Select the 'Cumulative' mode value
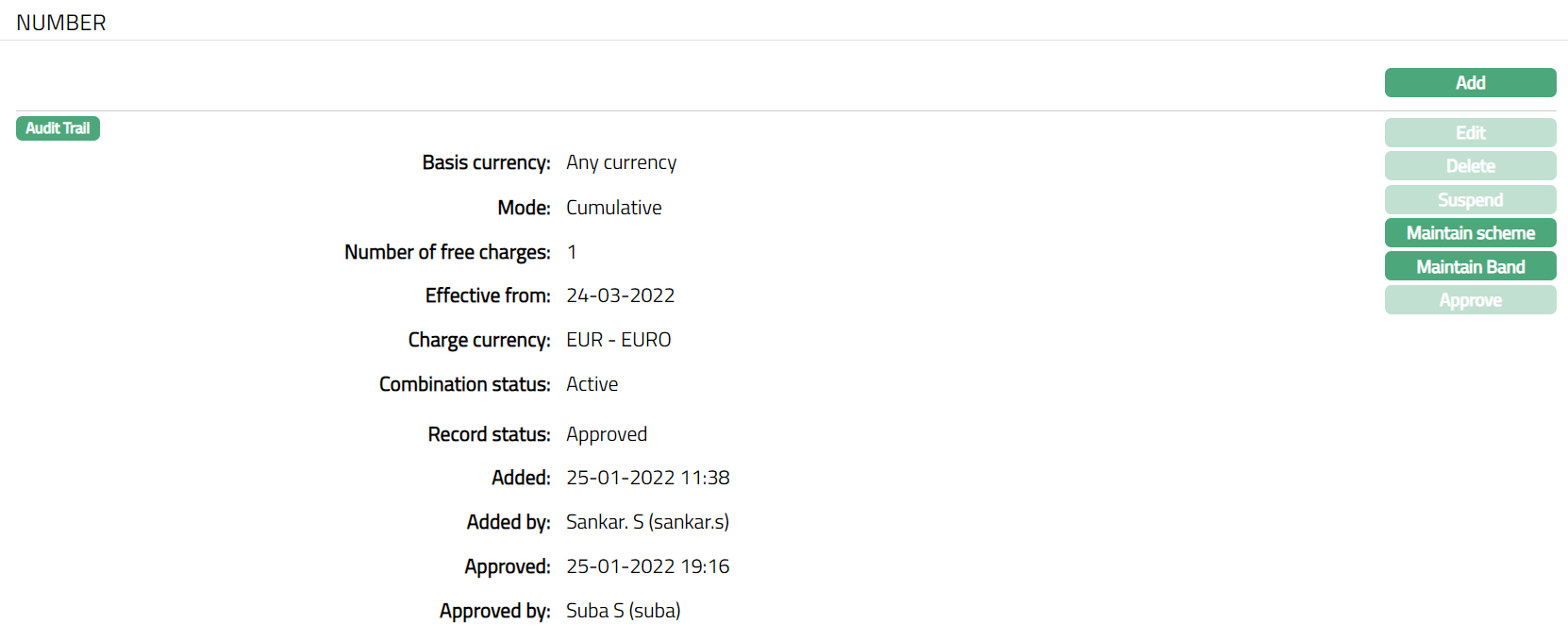Screen dimensions: 1568x641 pyautogui.click(x=613, y=208)
